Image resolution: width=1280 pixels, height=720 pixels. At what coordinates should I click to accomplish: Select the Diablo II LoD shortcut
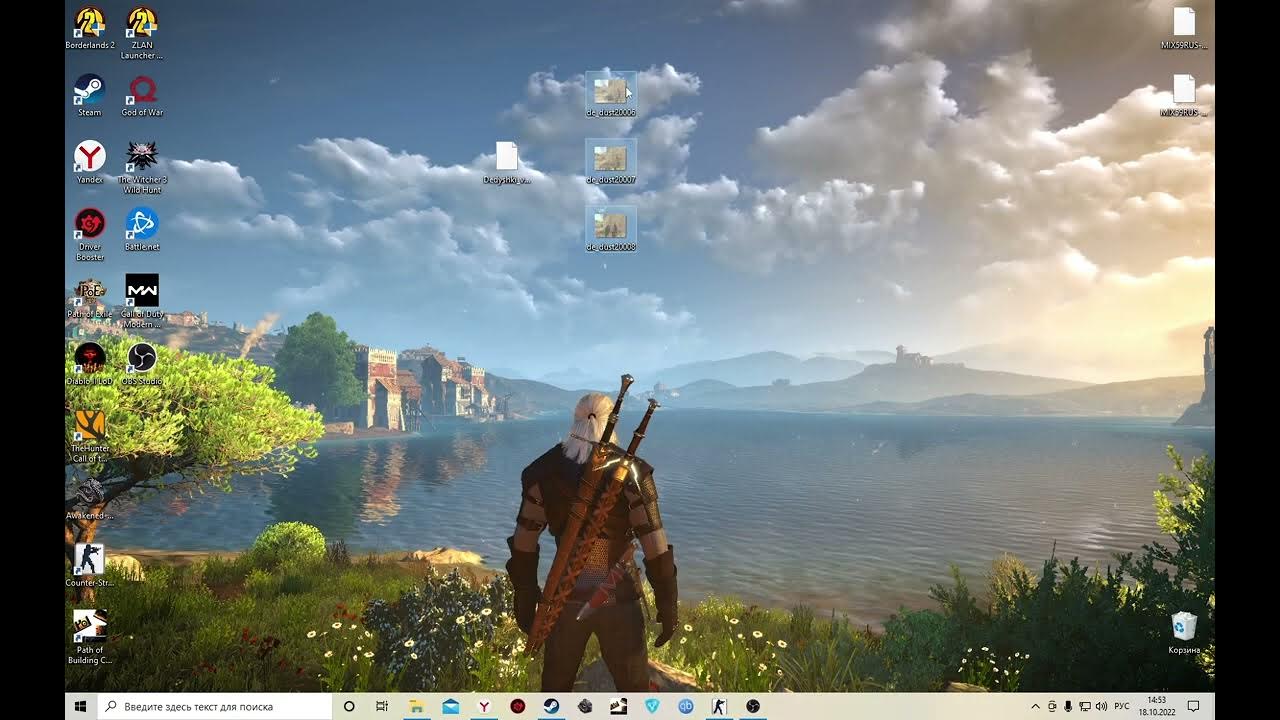[x=90, y=363]
